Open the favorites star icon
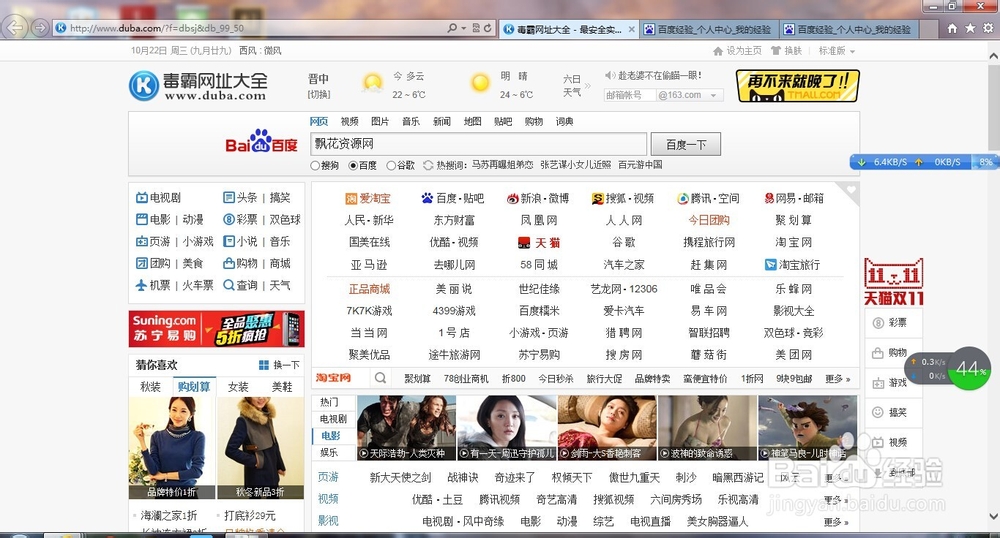Screen dimensions: 1000x538 [x=970, y=28]
